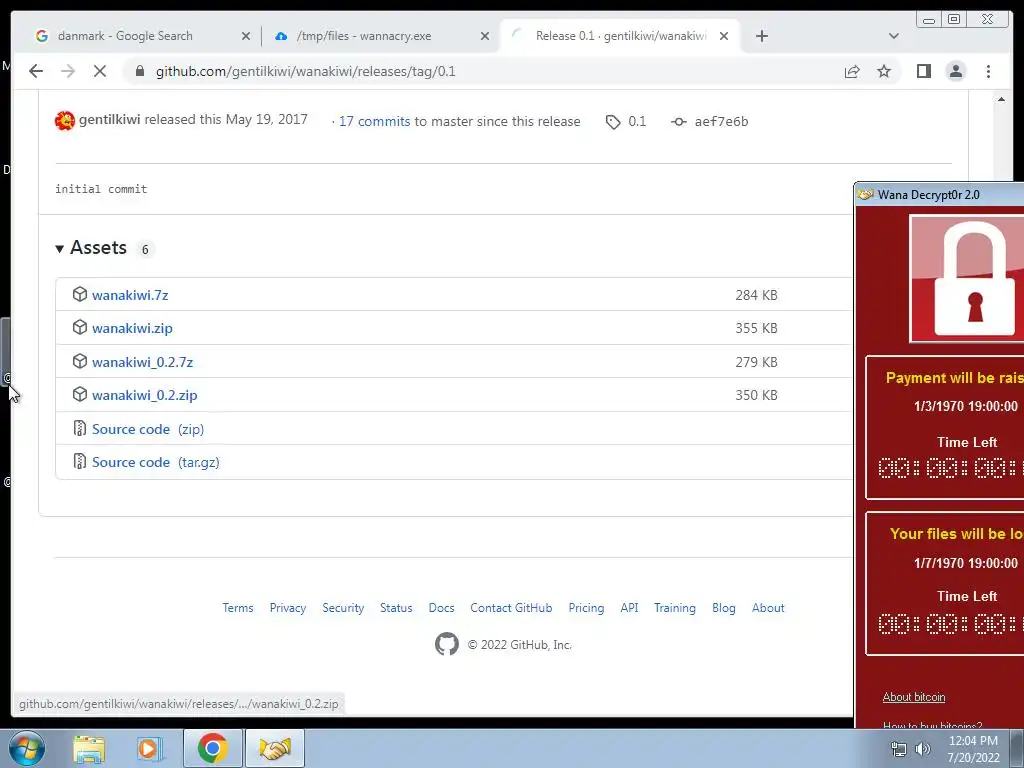Open Windows Media Player from taskbar
Image resolution: width=1024 pixels, height=768 pixels.
pos(150,748)
